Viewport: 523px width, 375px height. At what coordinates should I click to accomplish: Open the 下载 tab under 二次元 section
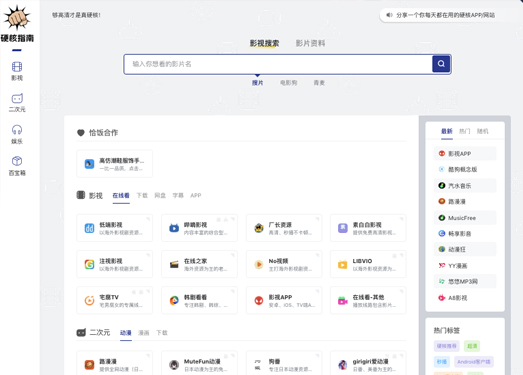(162, 333)
